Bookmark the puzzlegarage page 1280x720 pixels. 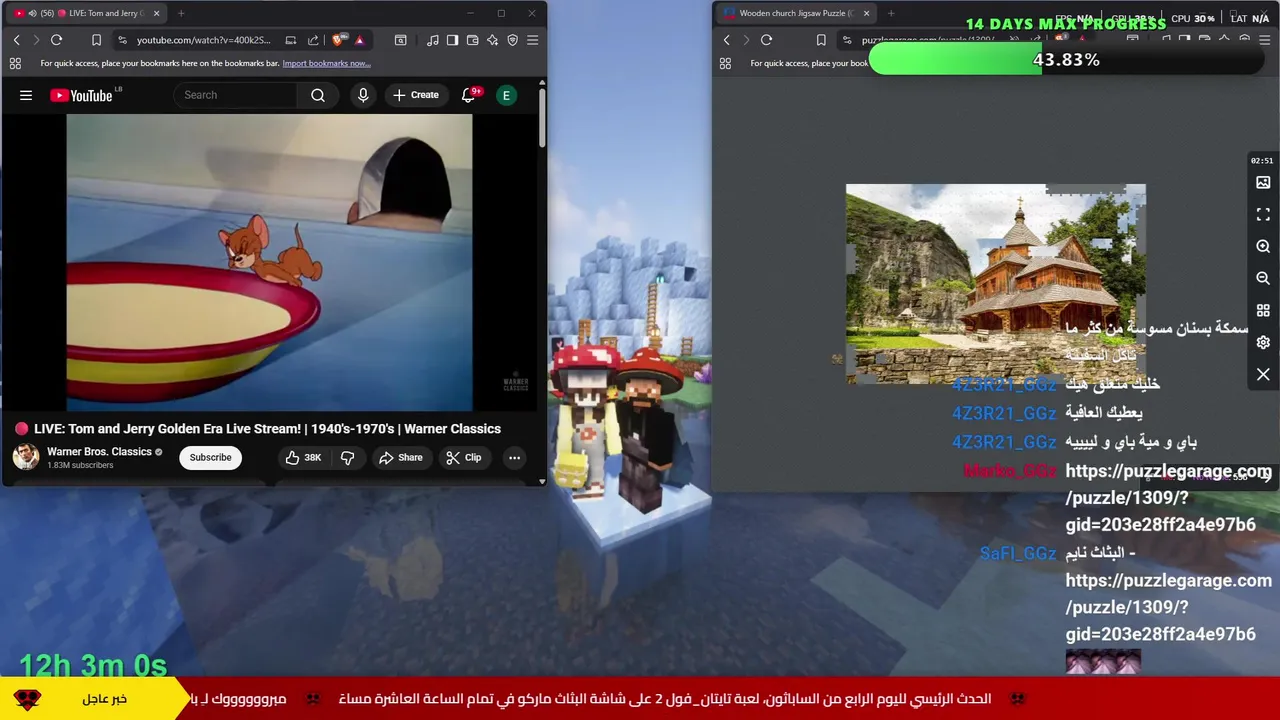pyautogui.click(x=821, y=40)
